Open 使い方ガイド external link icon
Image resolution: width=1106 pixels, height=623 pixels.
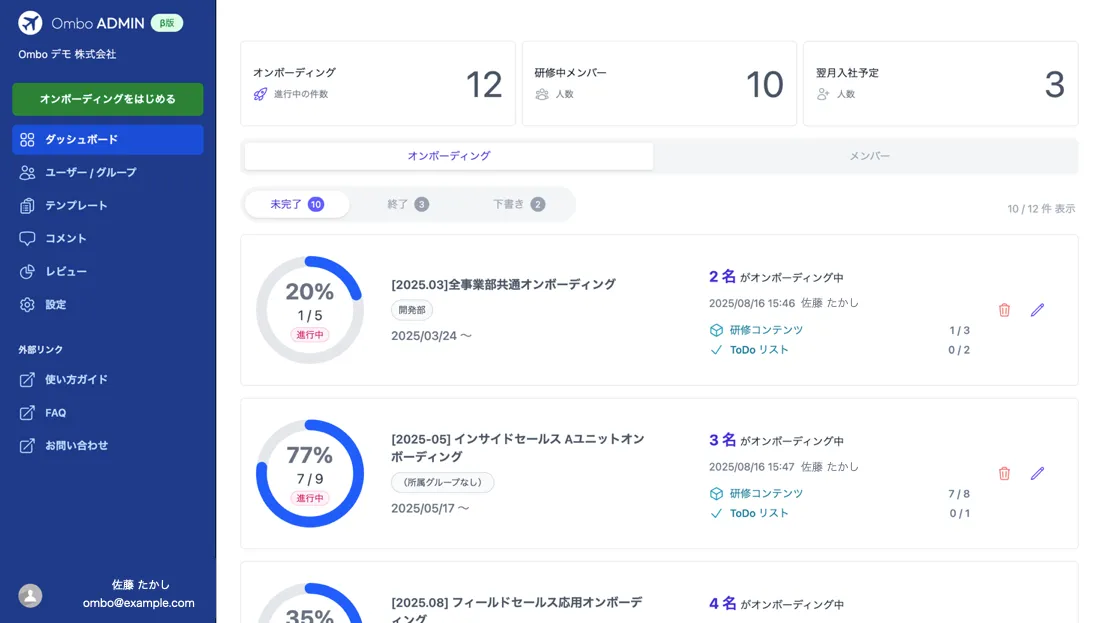pyautogui.click(x=28, y=379)
